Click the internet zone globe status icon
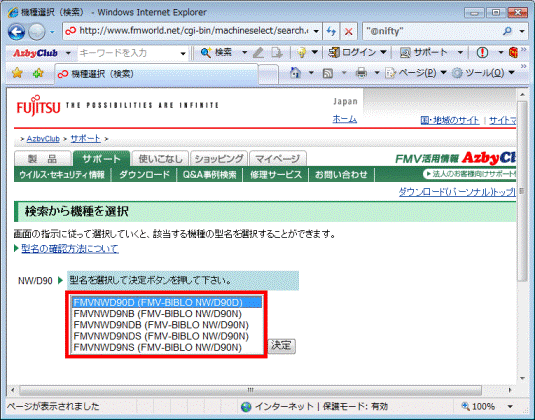Viewport: 535px width, 420px height. coord(246,407)
